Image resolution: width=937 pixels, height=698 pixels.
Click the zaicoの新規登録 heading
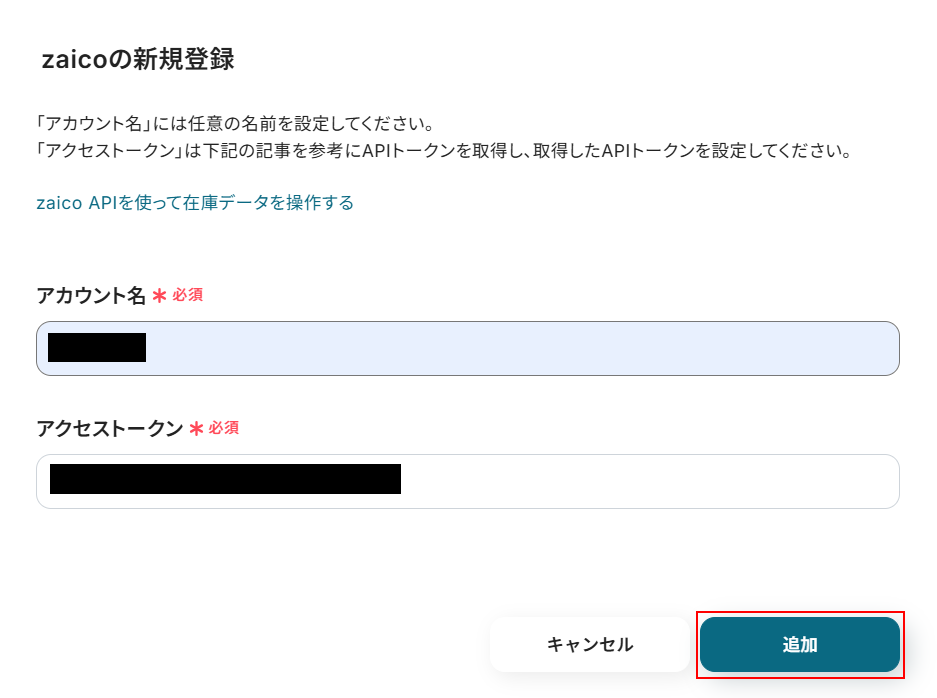tap(138, 60)
